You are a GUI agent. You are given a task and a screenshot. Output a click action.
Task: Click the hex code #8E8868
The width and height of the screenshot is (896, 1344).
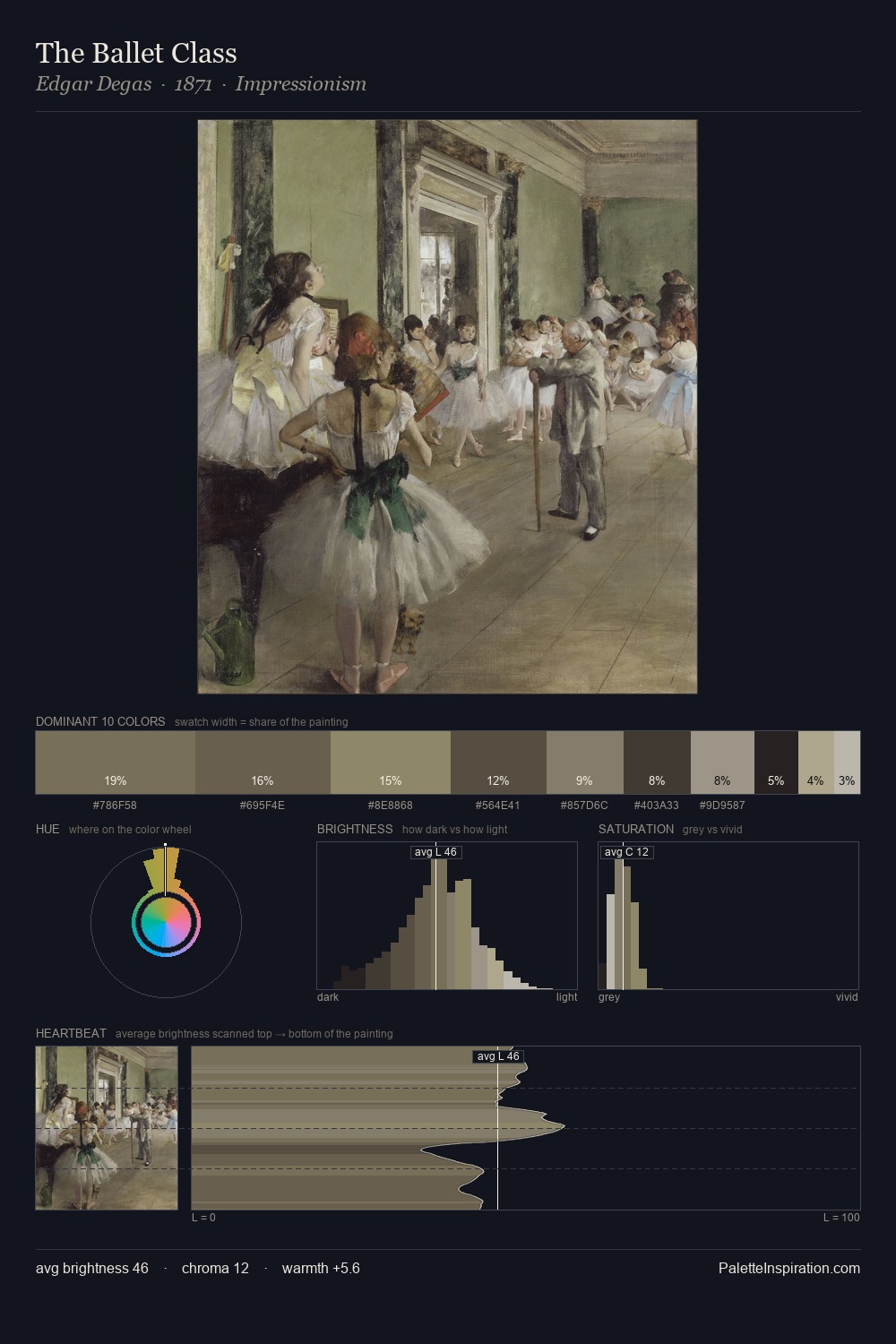pyautogui.click(x=391, y=806)
